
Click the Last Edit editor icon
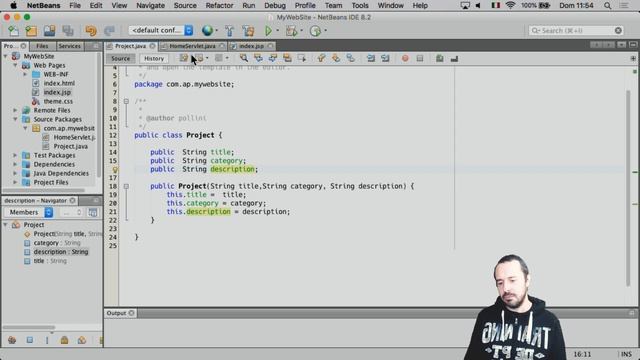coord(184,58)
